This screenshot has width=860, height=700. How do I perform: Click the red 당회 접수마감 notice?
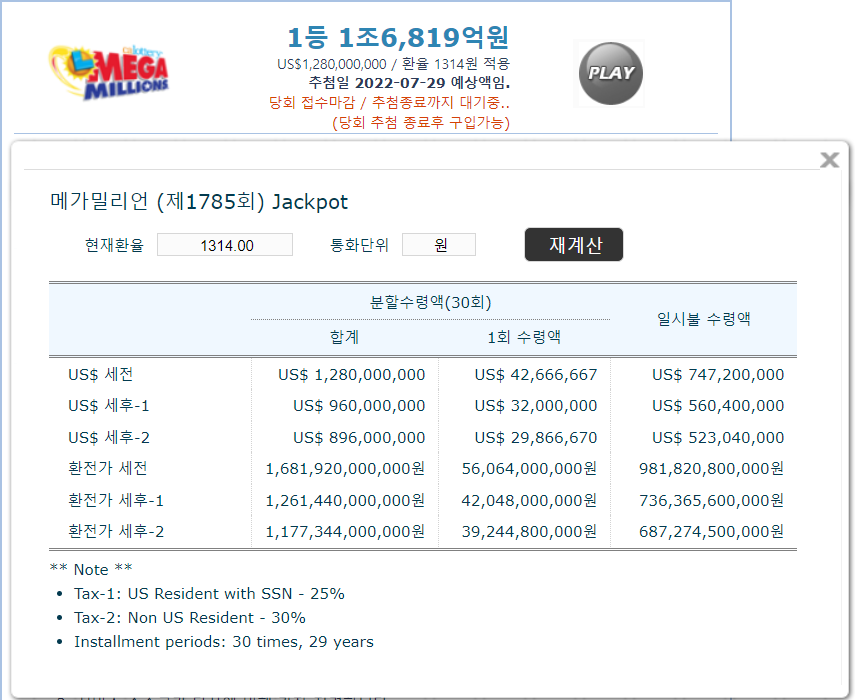click(389, 103)
